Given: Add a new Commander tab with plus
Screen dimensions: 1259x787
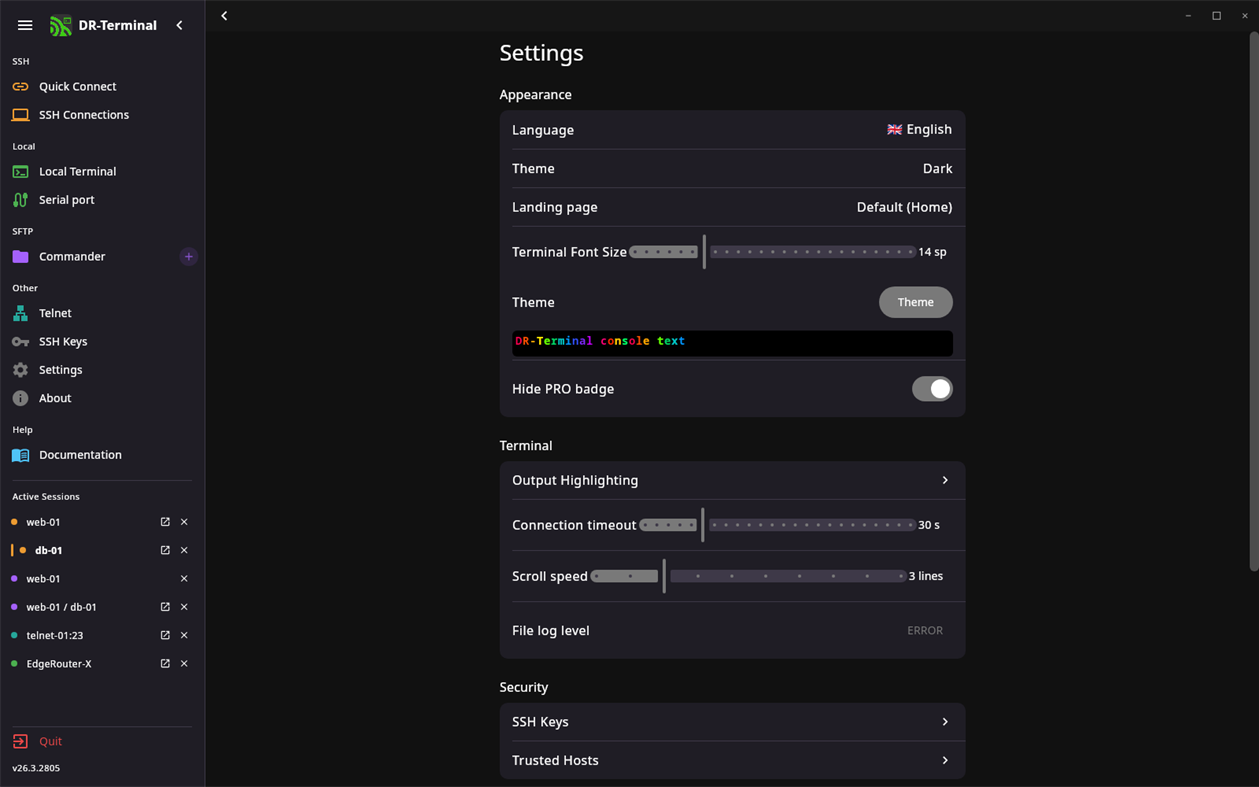Looking at the screenshot, I should [188, 257].
